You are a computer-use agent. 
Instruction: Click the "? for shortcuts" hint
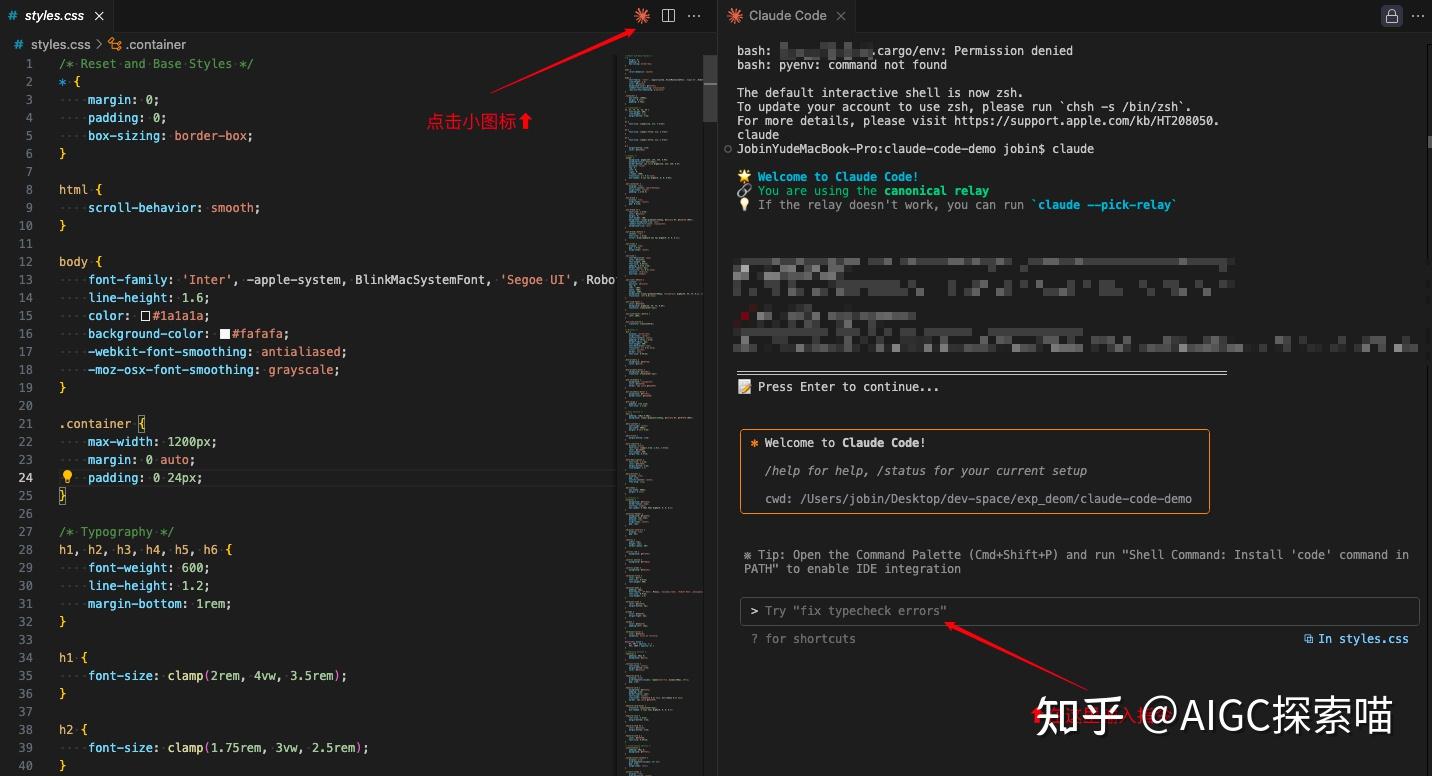pyautogui.click(x=803, y=639)
